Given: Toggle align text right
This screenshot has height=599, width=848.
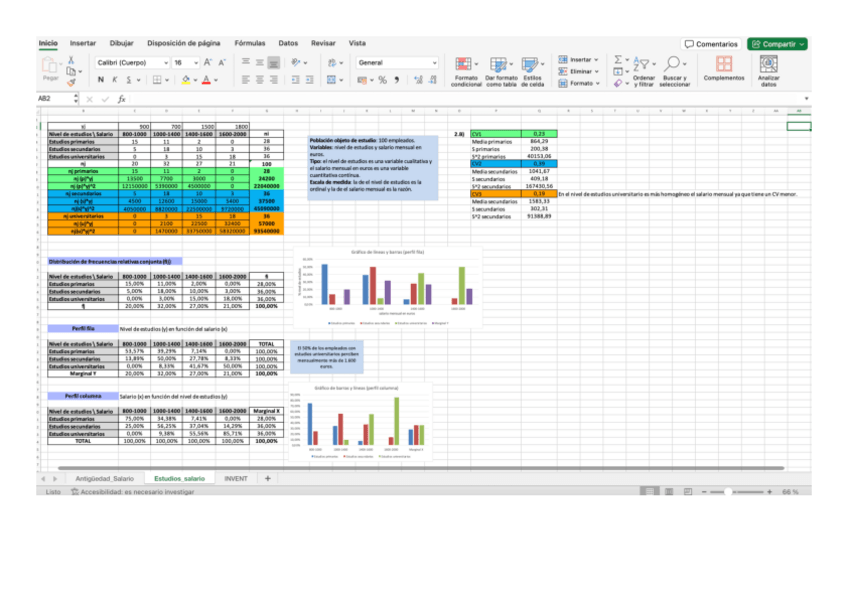Looking at the screenshot, I should click(x=274, y=79).
